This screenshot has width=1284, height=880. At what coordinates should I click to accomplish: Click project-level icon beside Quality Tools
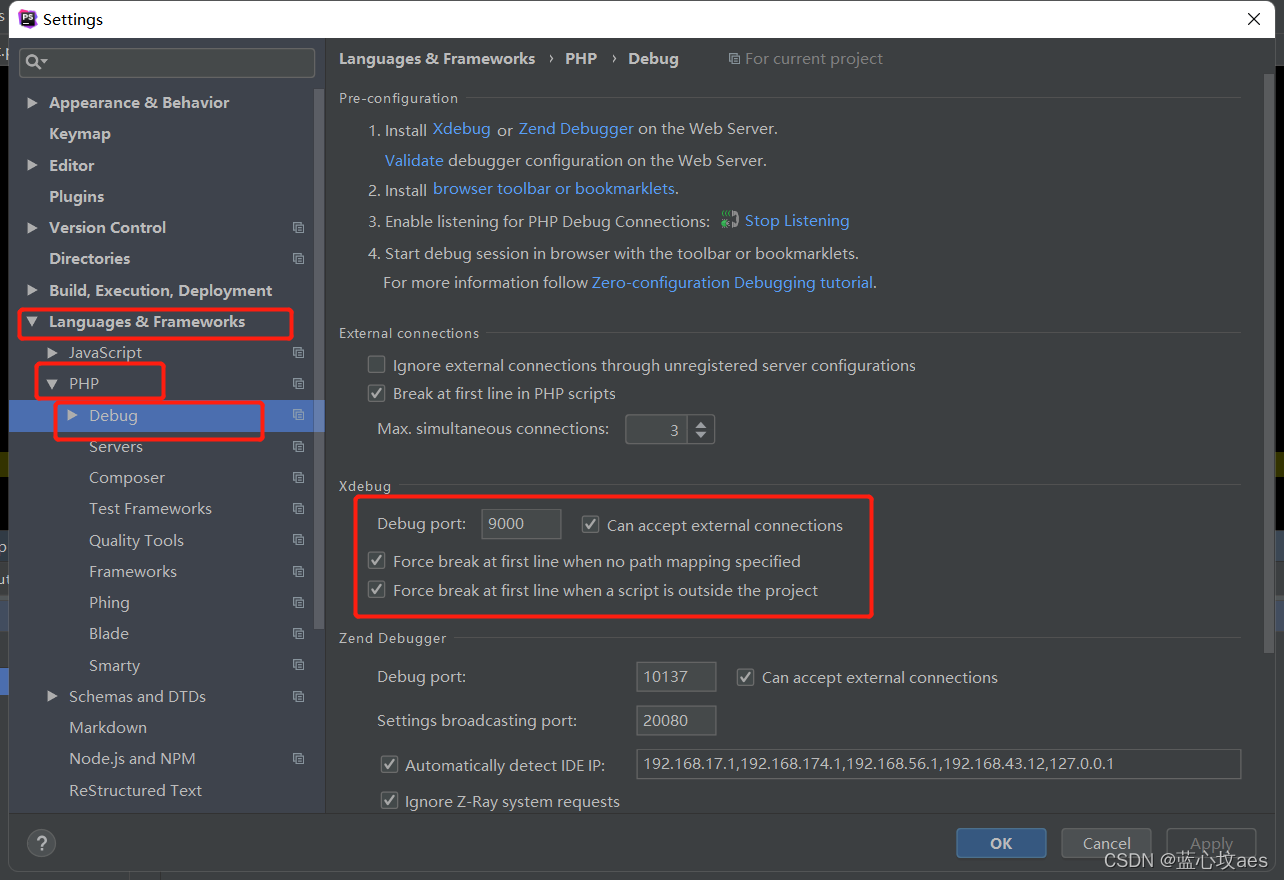(298, 540)
